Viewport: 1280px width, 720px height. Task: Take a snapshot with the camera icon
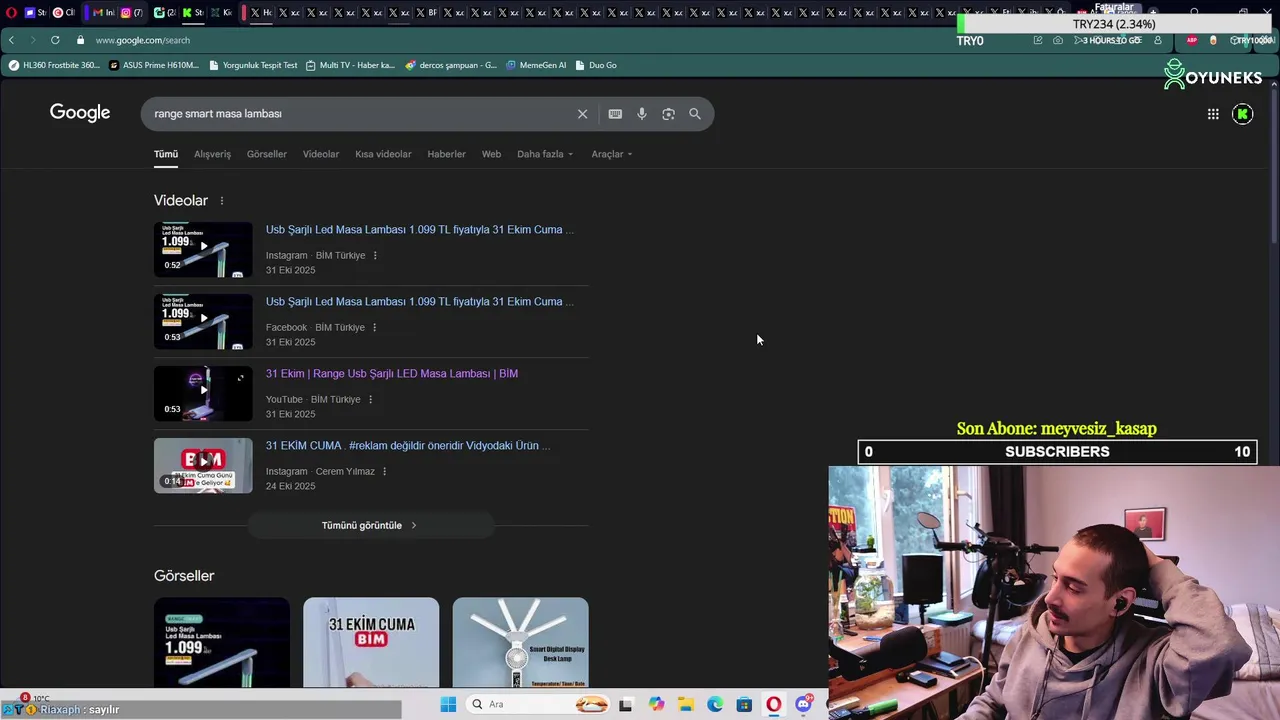[1058, 40]
